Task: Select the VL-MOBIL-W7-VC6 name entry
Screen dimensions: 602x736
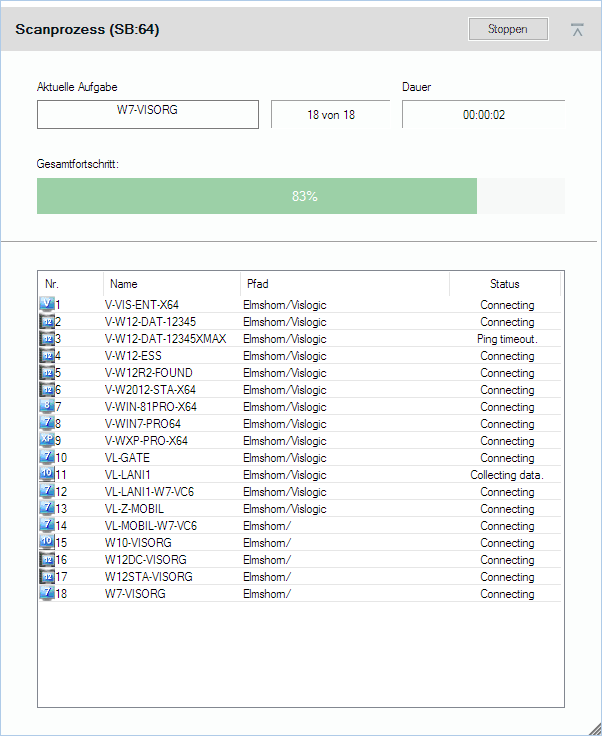Action: pyautogui.click(x=151, y=526)
